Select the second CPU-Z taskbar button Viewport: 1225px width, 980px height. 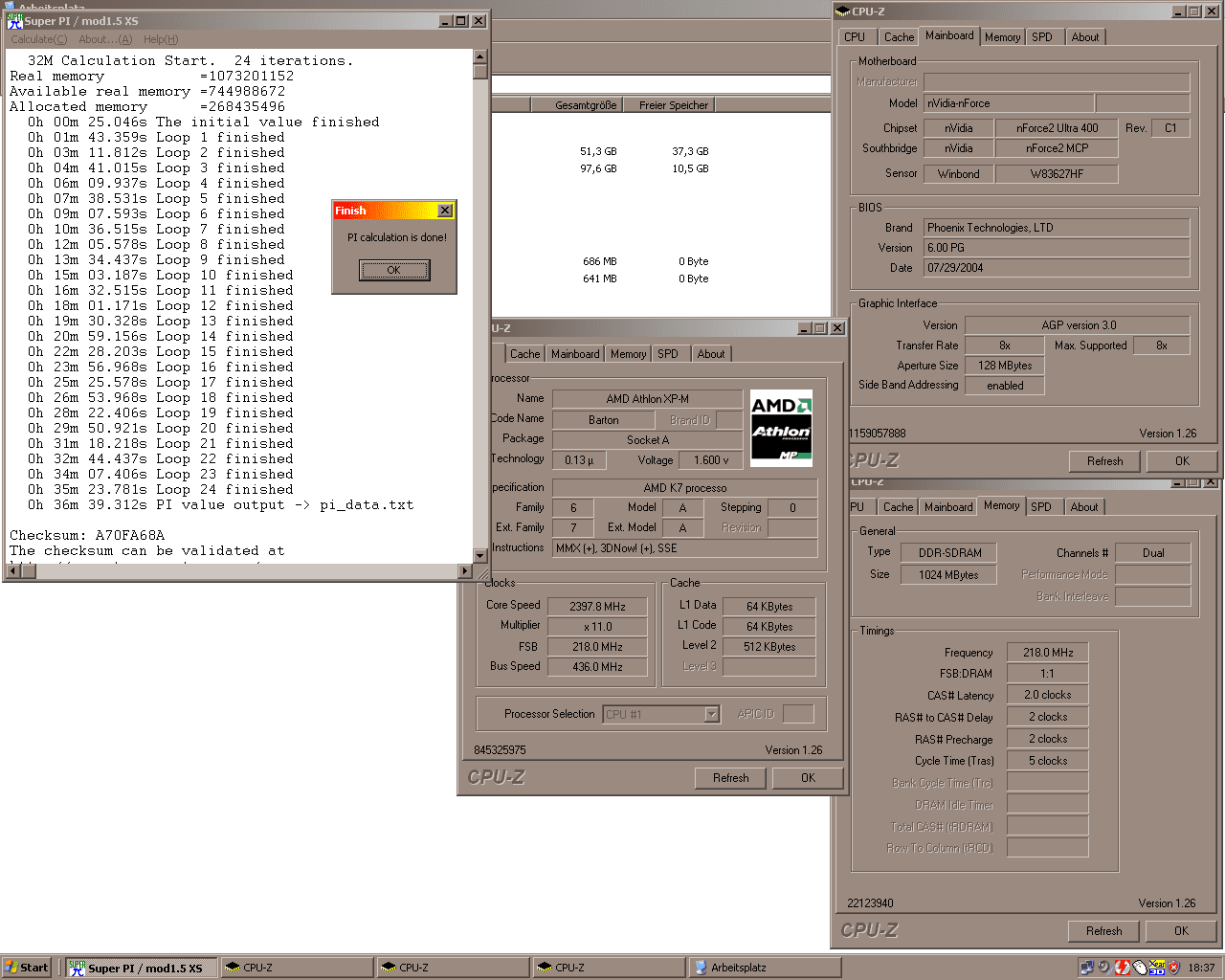tap(453, 968)
